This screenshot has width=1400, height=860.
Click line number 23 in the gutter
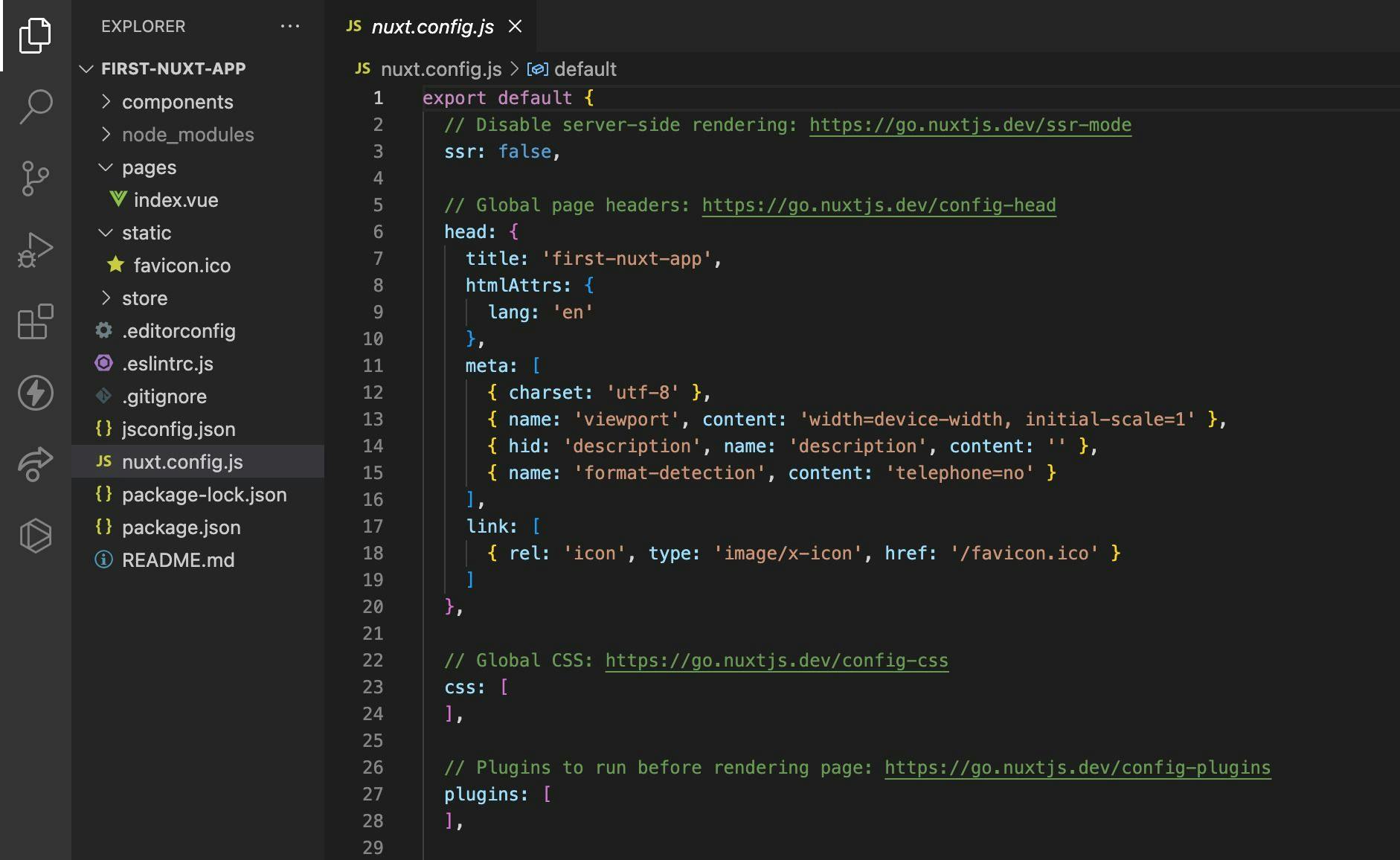(x=373, y=687)
